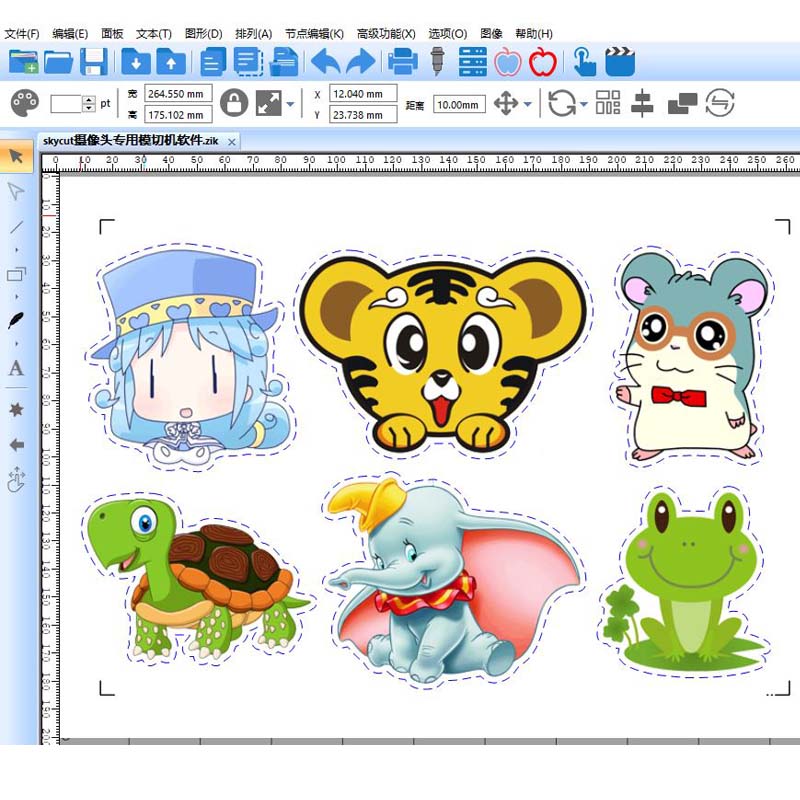Select the line drawing tool
This screenshot has height=800, width=800.
[x=17, y=227]
